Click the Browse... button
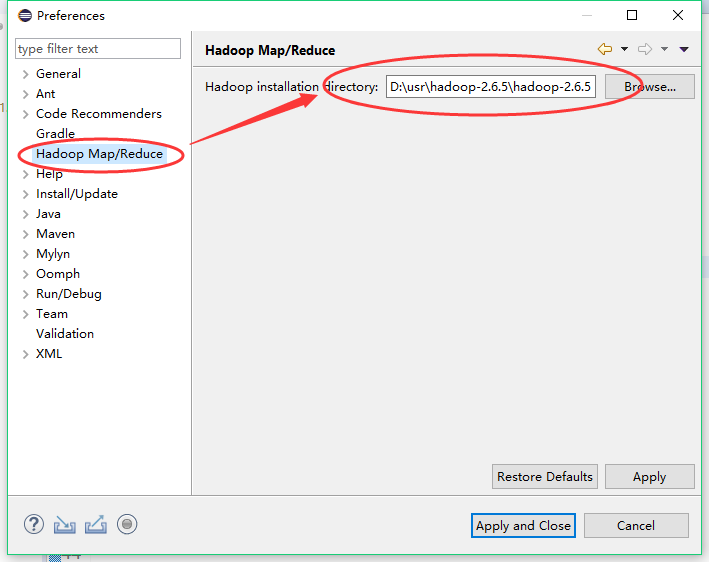 point(649,86)
